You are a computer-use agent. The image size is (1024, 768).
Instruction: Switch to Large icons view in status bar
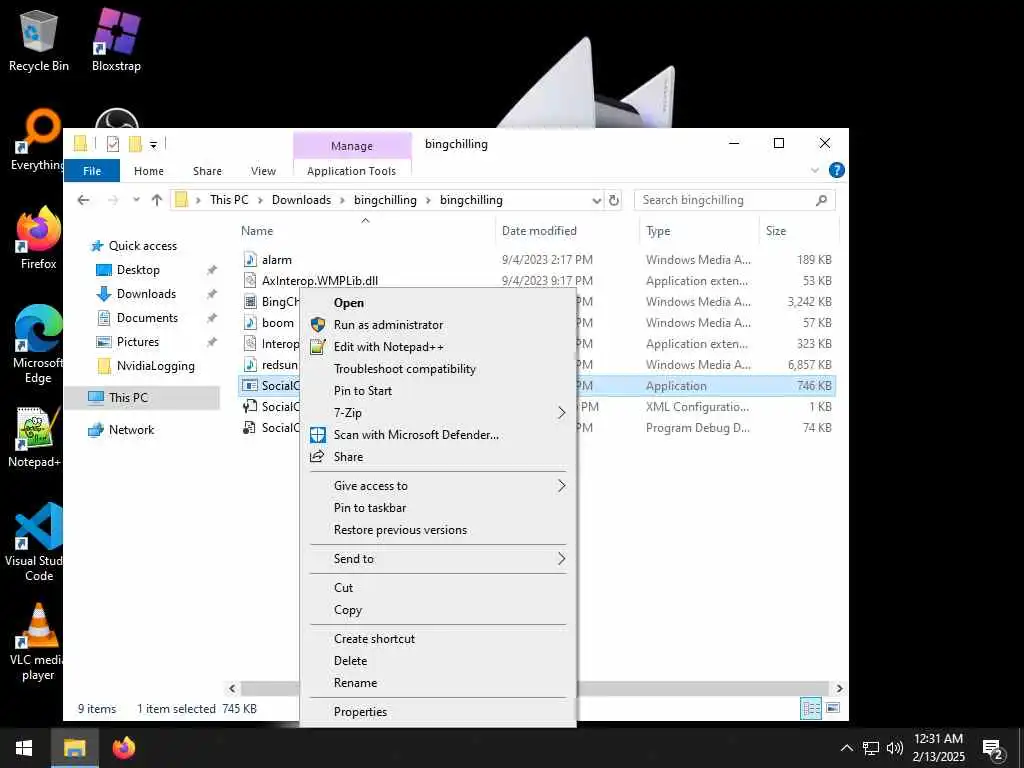[833, 708]
